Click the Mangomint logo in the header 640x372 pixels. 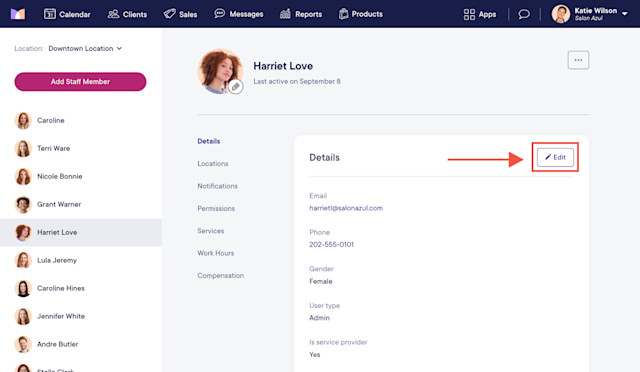(18, 14)
